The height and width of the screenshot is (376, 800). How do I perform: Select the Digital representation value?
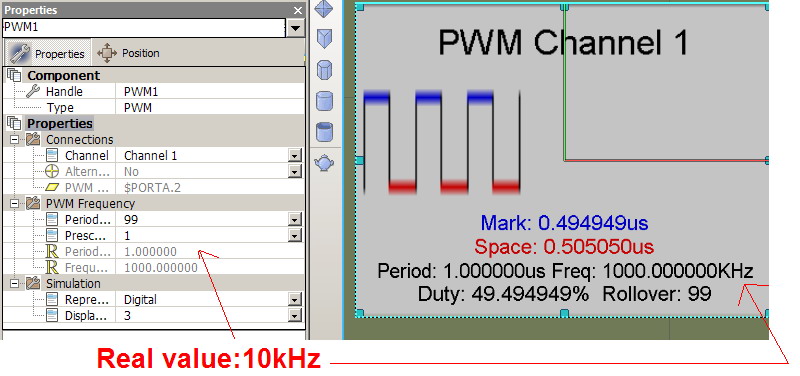pos(202,299)
